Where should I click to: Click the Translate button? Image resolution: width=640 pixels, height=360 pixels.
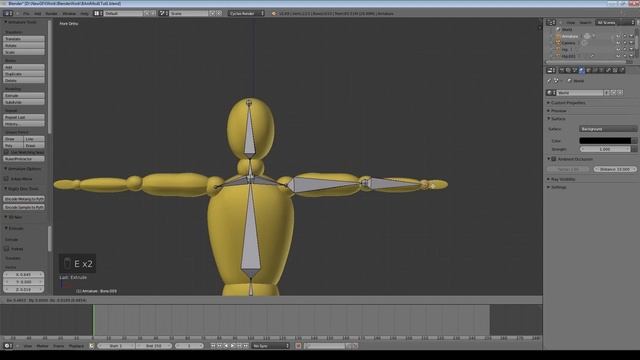coord(24,39)
